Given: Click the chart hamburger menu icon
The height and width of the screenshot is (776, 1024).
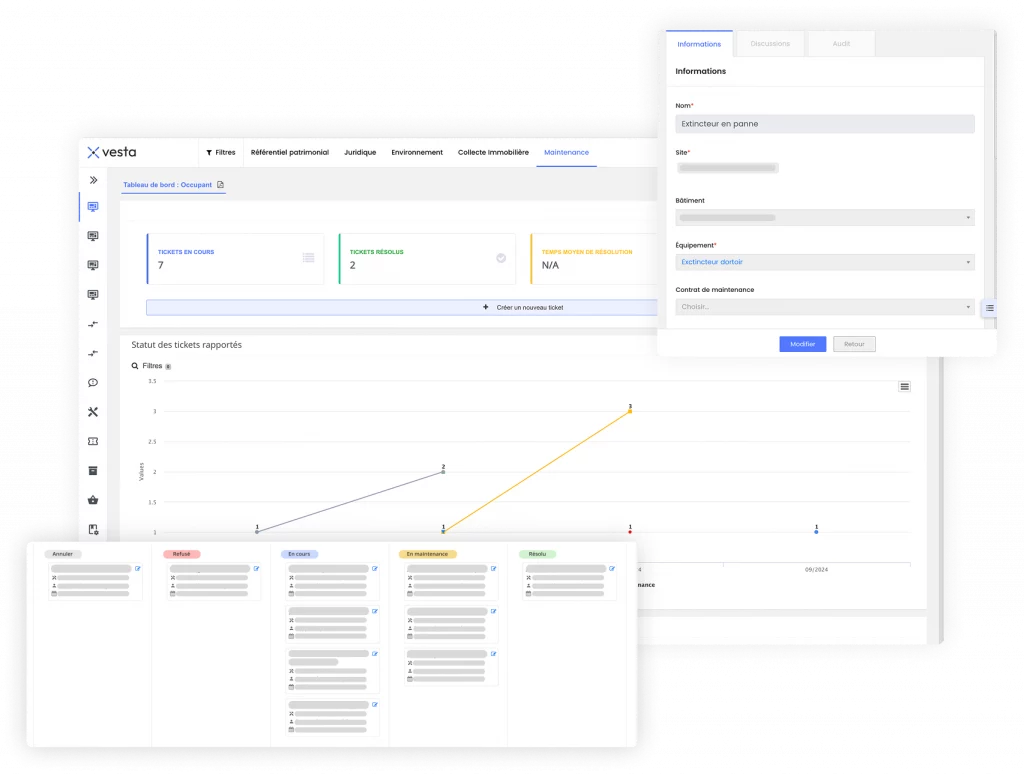Looking at the screenshot, I should pyautogui.click(x=904, y=386).
